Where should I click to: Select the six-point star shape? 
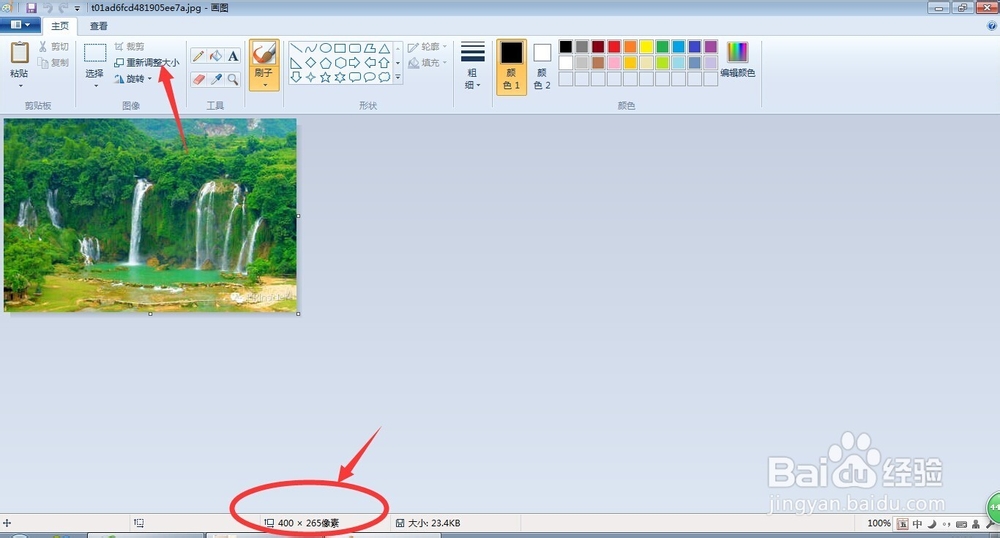tap(340, 77)
